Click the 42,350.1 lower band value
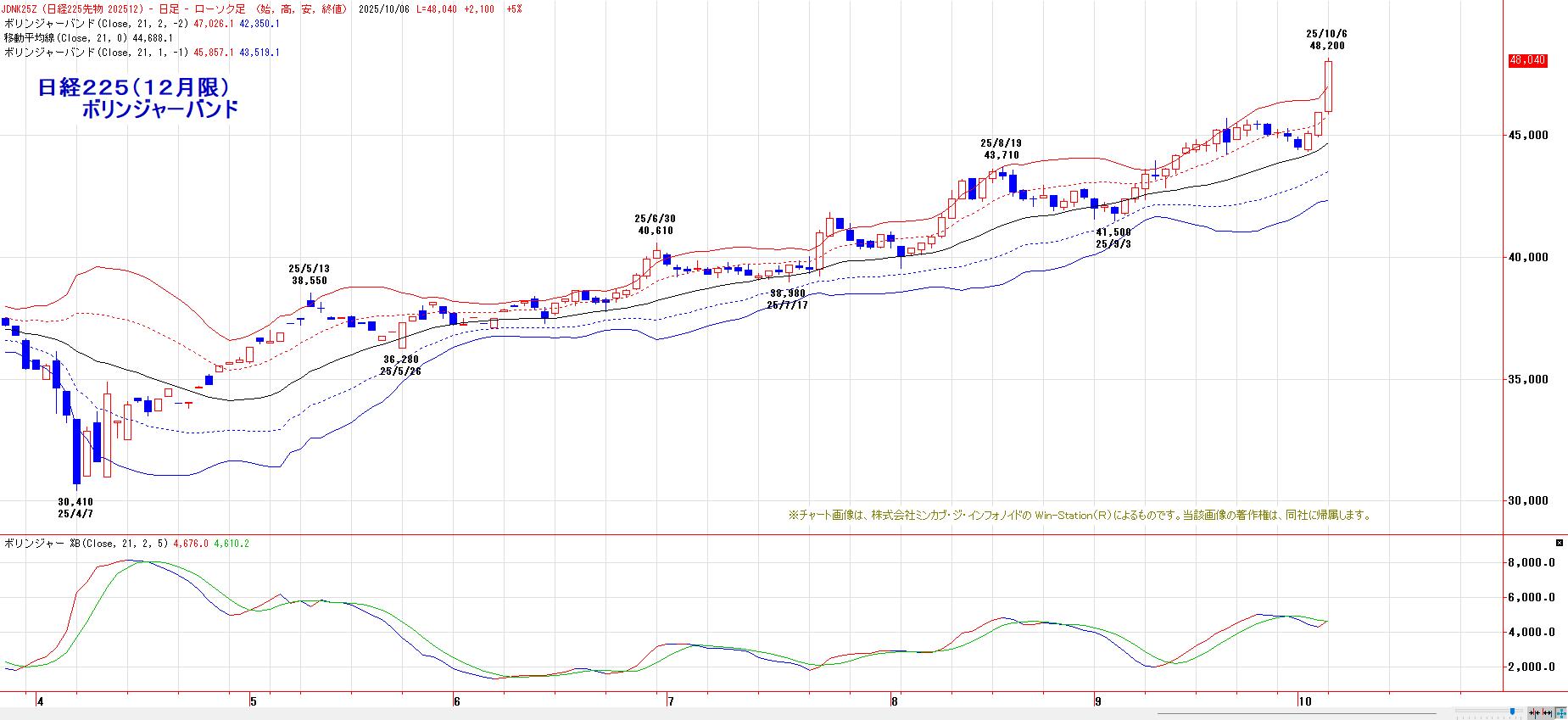The image size is (1568, 720). click(x=259, y=24)
